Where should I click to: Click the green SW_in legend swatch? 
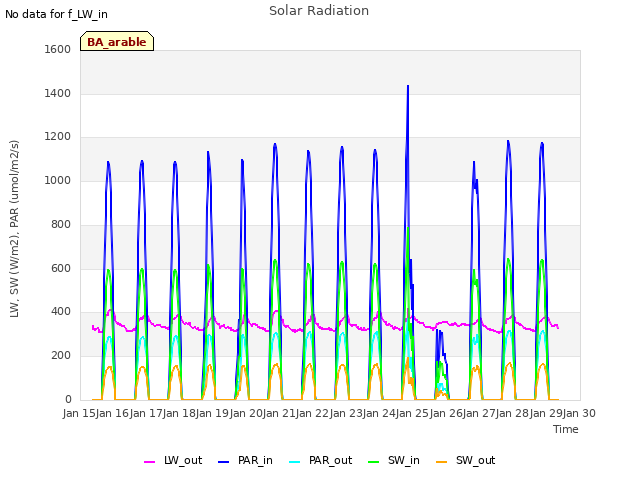click(374, 462)
